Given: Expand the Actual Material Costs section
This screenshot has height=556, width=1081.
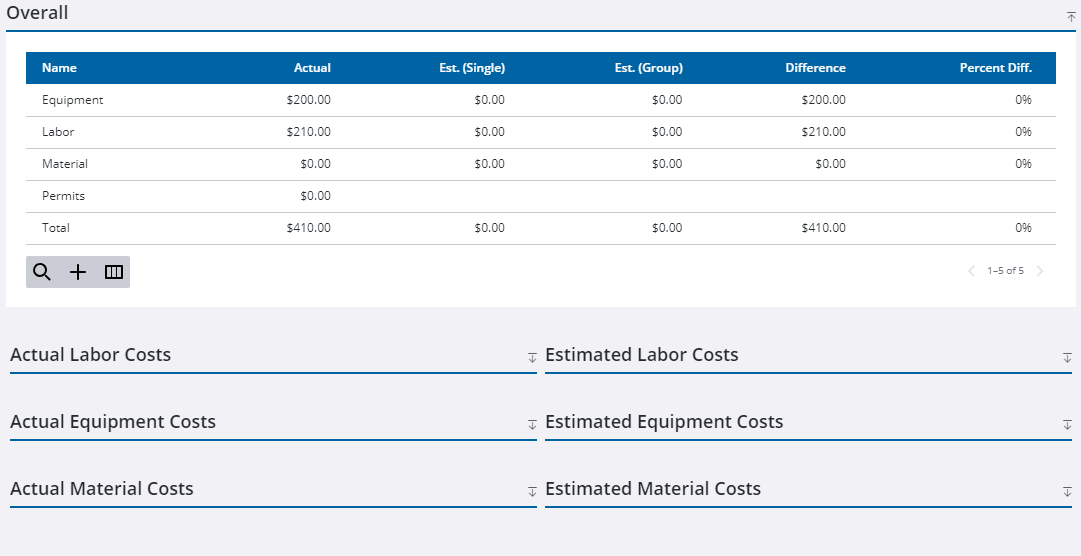Looking at the screenshot, I should click(532, 492).
